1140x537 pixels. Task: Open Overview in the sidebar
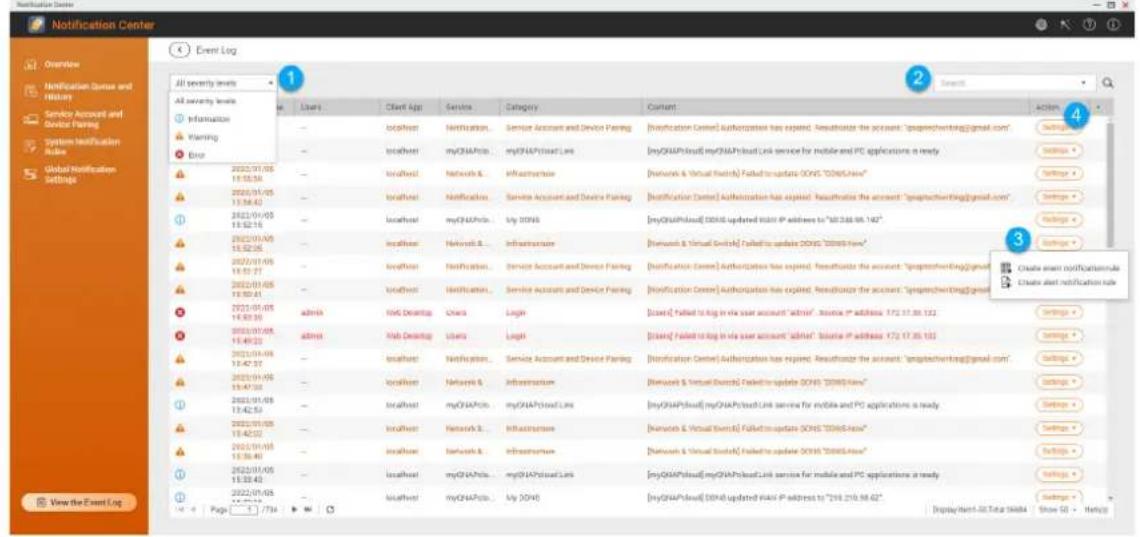coord(61,64)
